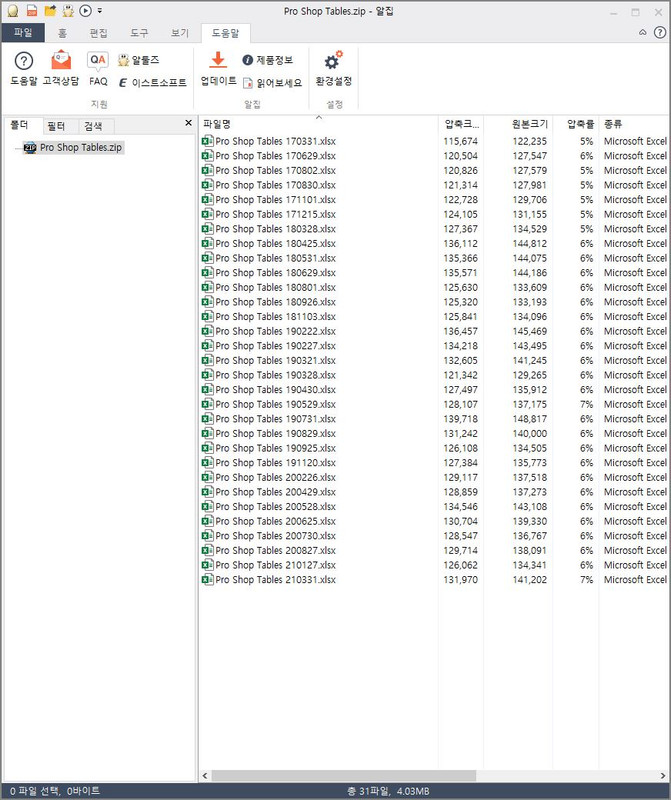Switch to the 편집 tab
The height and width of the screenshot is (800, 671).
point(98,33)
